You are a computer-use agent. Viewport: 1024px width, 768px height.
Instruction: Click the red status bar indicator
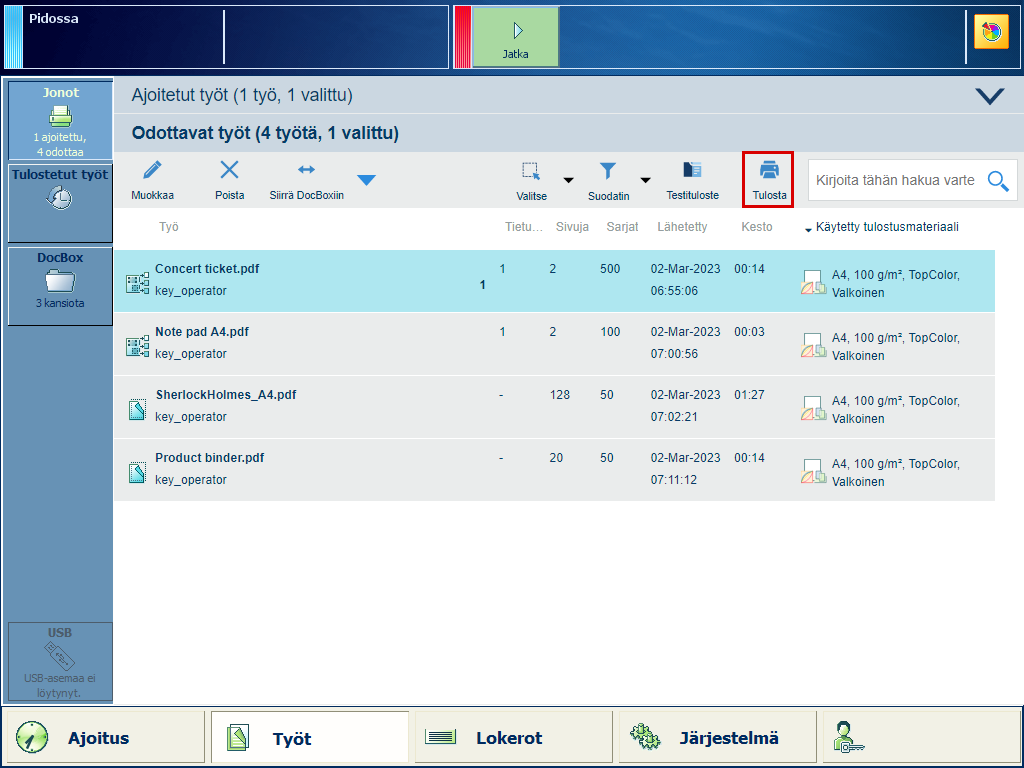pyautogui.click(x=462, y=37)
